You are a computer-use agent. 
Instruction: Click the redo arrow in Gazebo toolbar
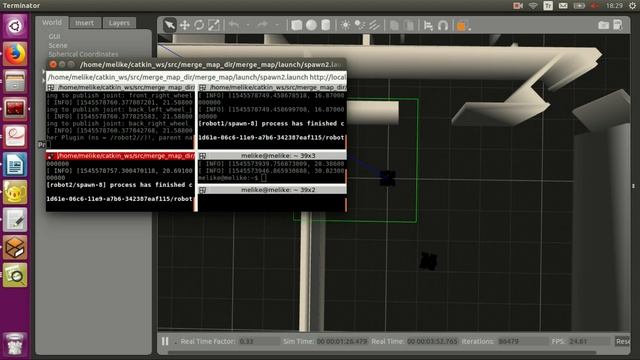coord(262,25)
